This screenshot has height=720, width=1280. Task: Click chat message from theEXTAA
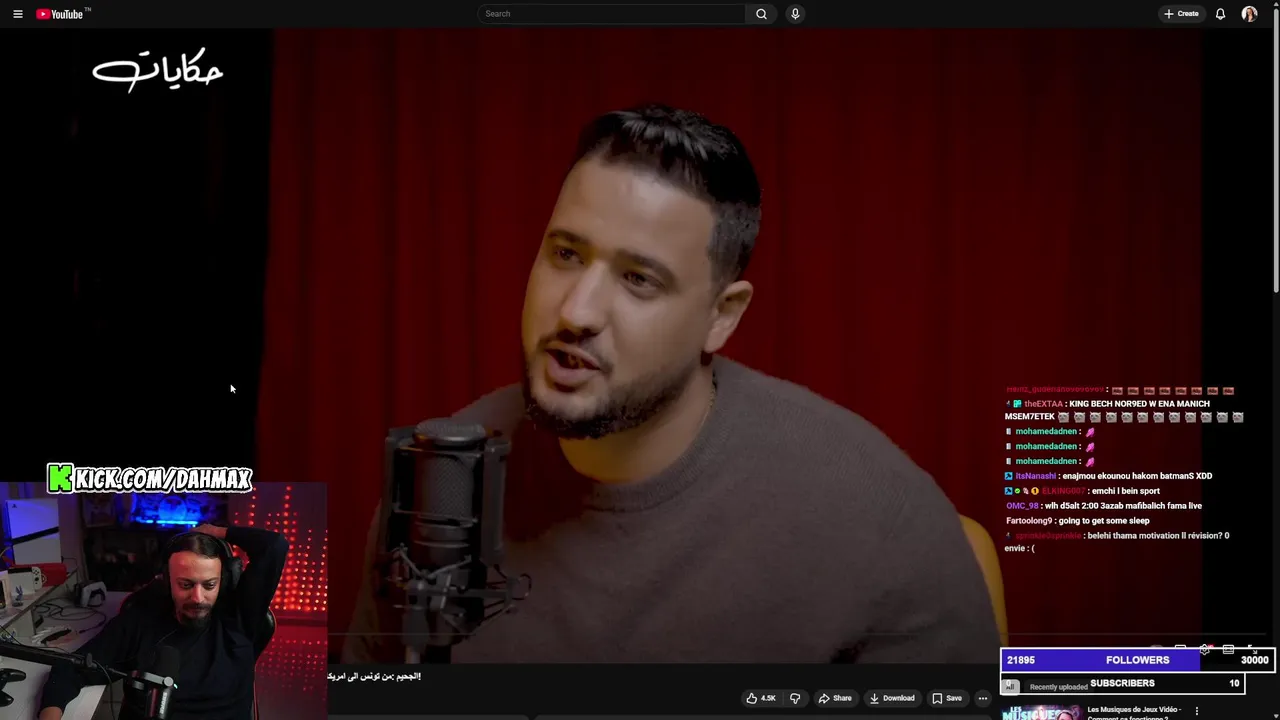coord(1124,410)
